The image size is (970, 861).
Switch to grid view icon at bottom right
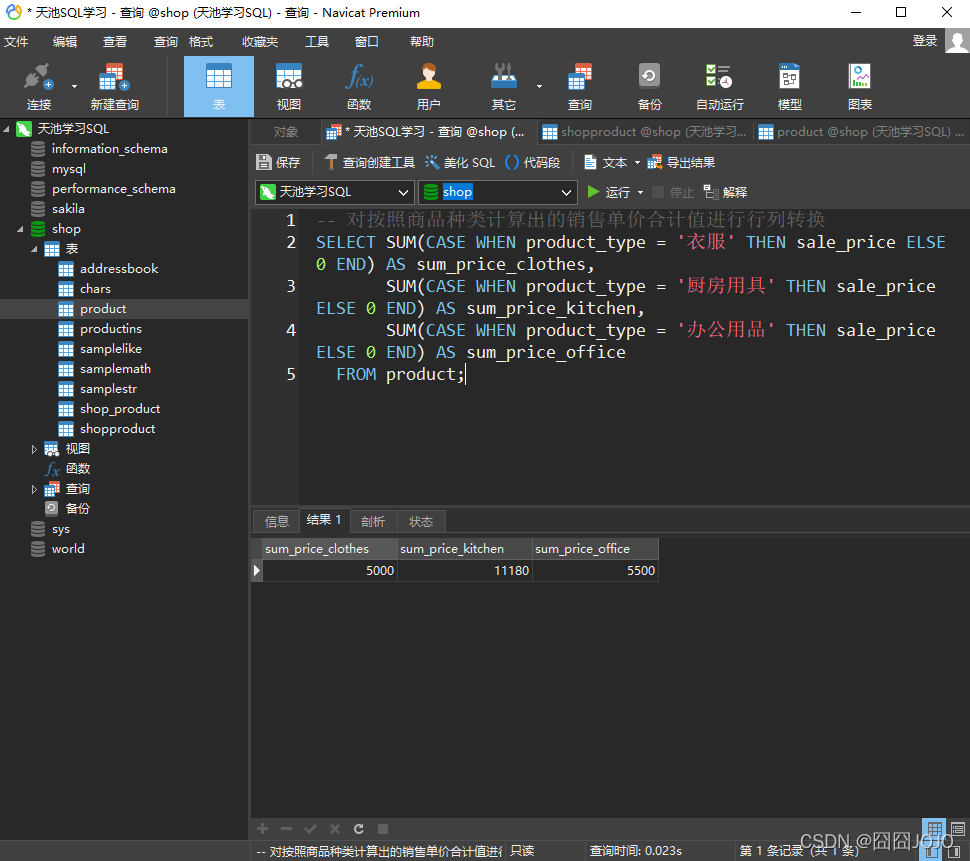(x=934, y=828)
